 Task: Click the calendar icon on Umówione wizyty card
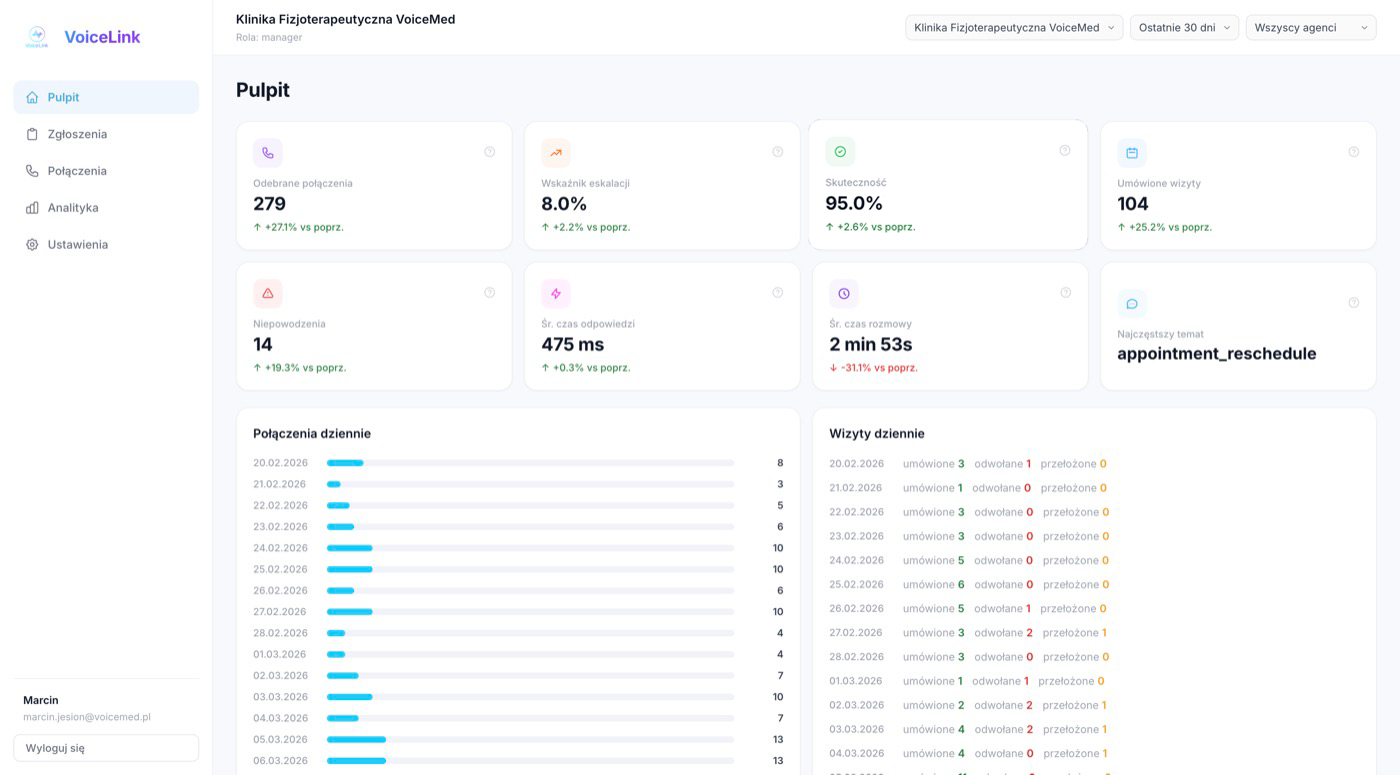(x=1132, y=153)
